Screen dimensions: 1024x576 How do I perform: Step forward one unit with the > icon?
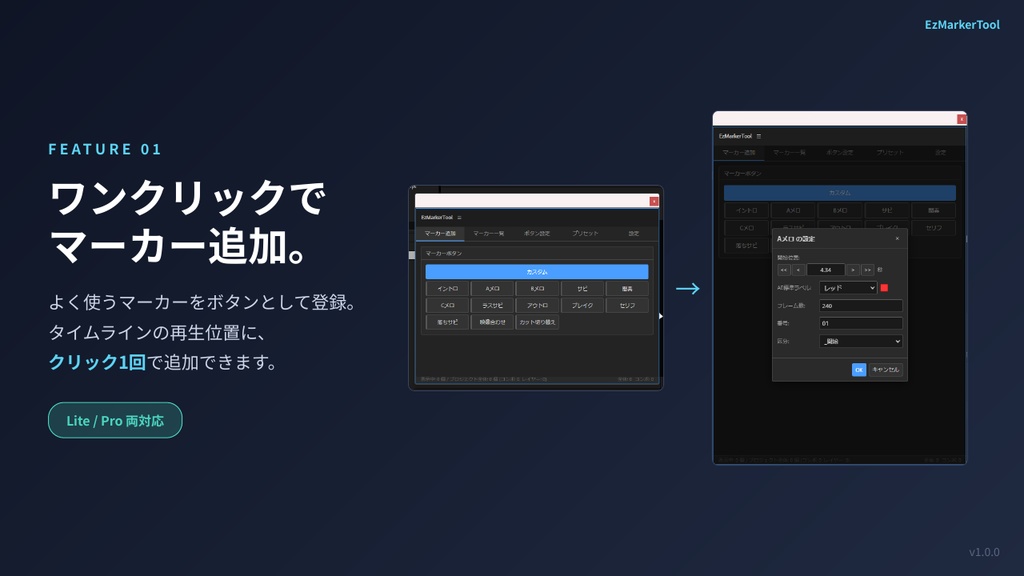(x=852, y=270)
